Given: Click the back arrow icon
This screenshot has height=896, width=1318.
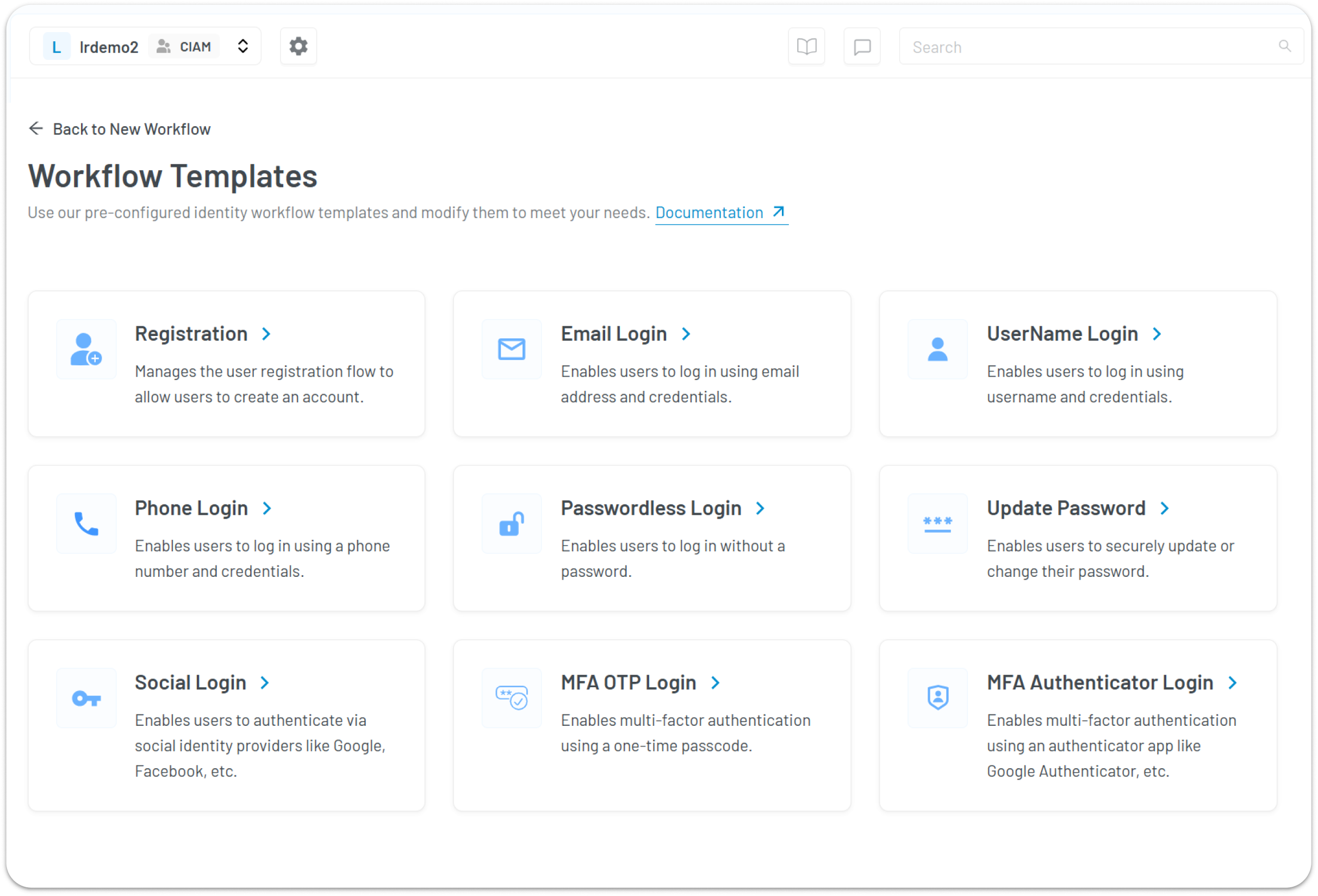Looking at the screenshot, I should (x=36, y=129).
